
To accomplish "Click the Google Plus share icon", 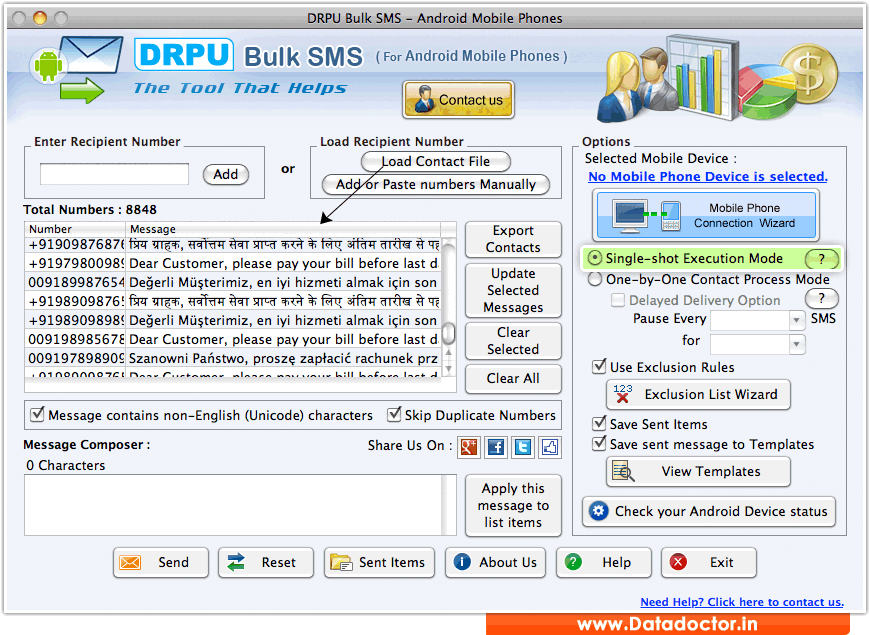I will point(468,447).
